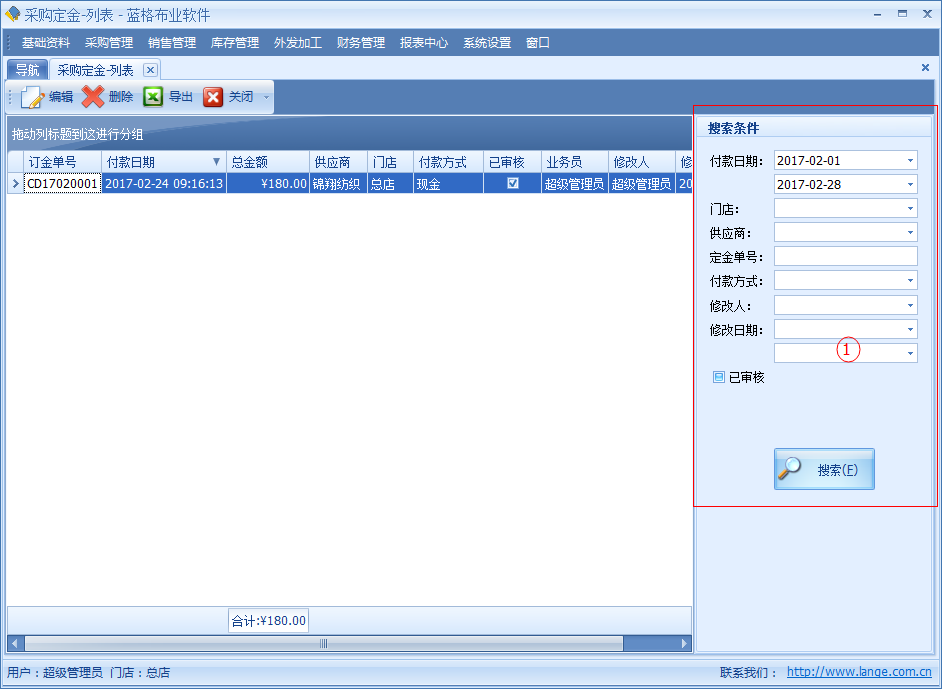
Task: Switch to the 导航 tab
Action: (x=27, y=70)
